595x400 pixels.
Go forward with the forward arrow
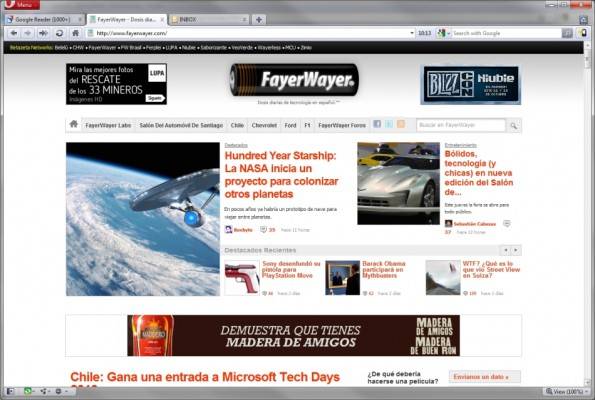[28, 33]
